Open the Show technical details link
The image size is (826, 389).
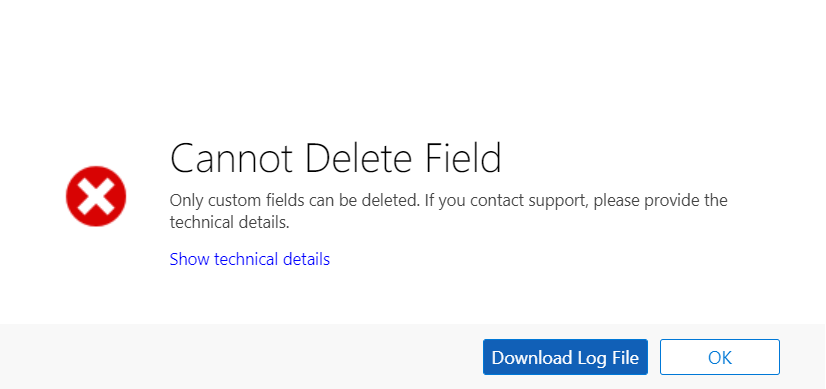tap(250, 259)
